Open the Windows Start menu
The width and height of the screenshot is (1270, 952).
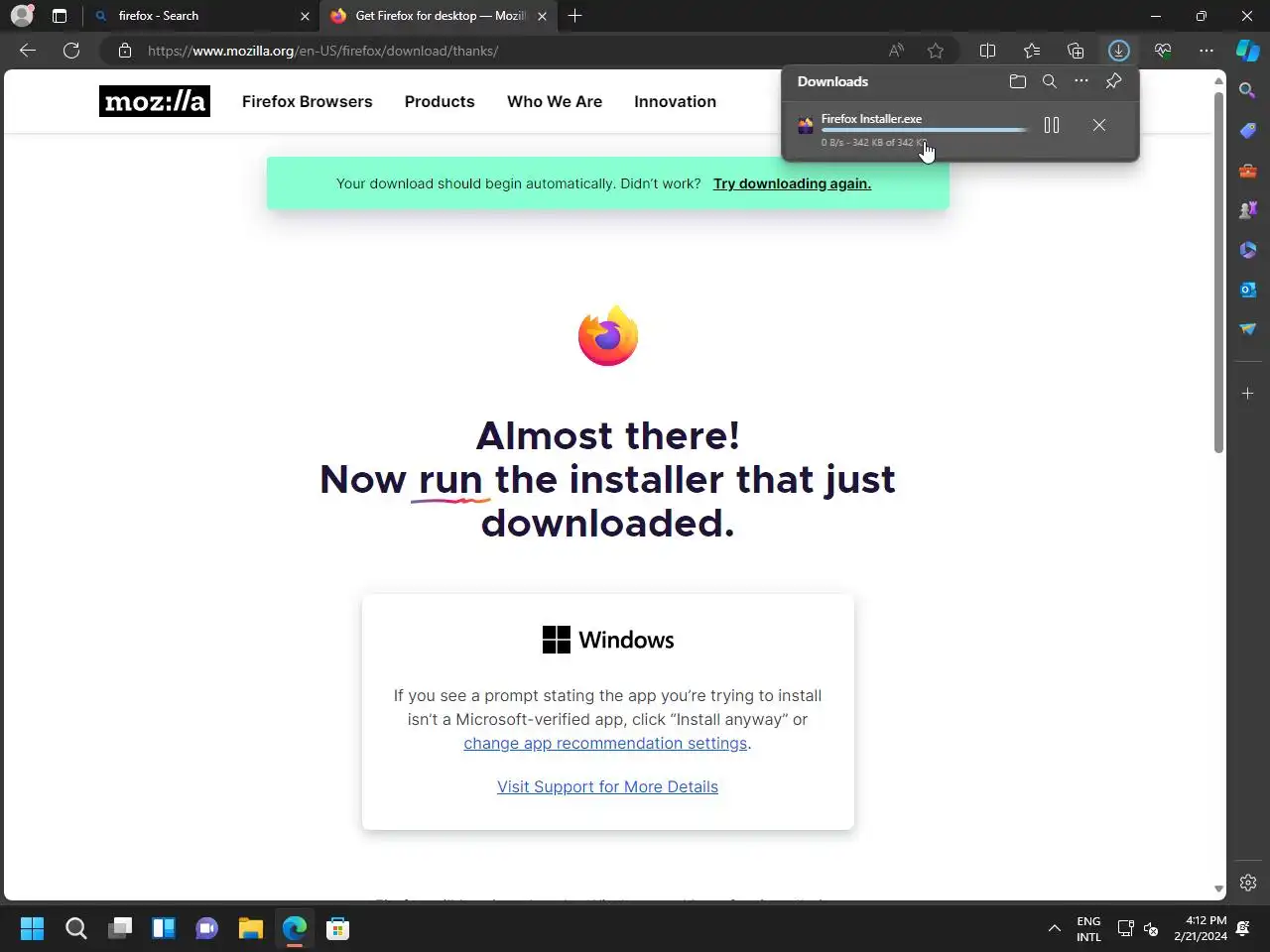point(33,928)
